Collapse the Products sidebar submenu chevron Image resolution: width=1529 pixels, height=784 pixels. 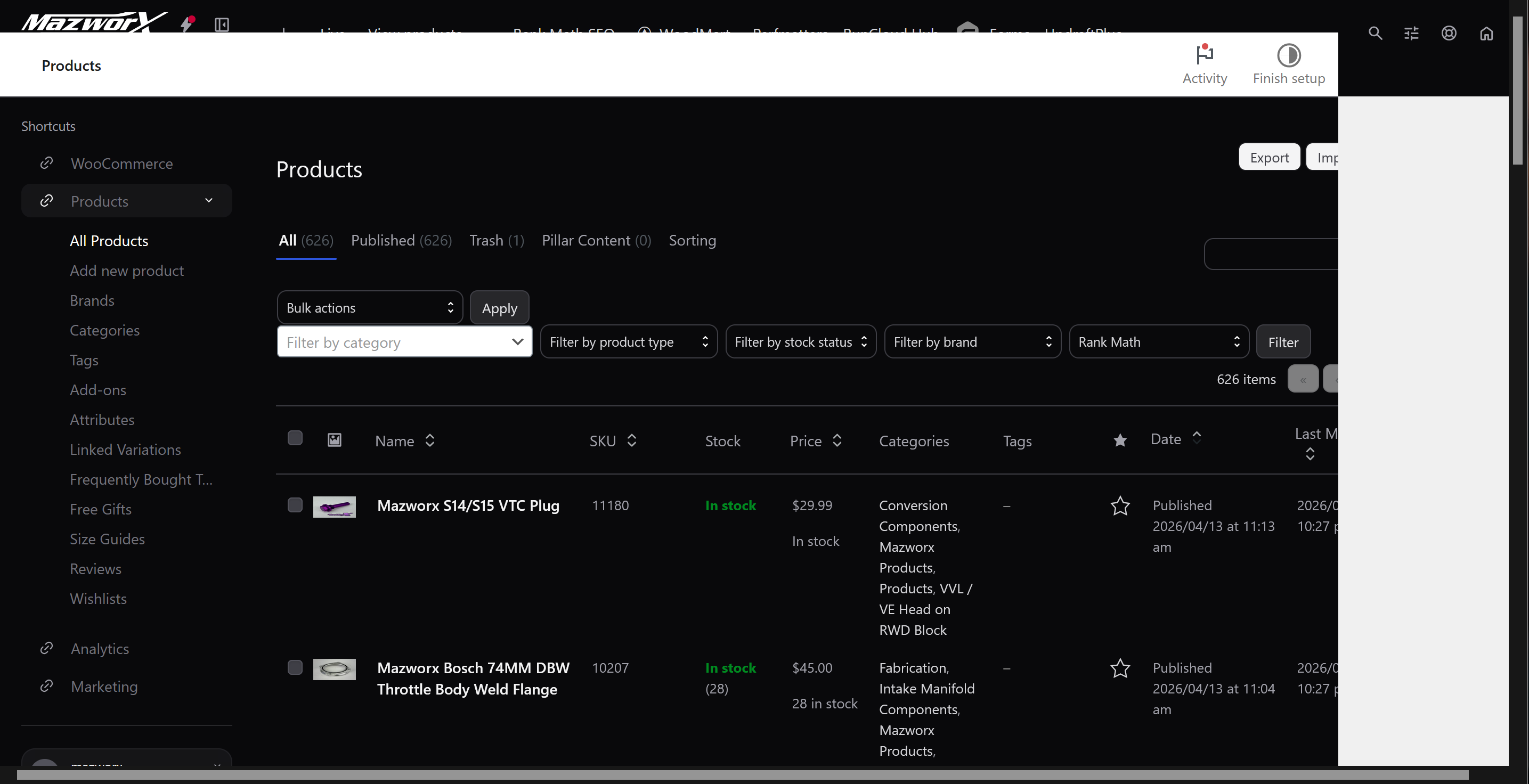coord(208,201)
